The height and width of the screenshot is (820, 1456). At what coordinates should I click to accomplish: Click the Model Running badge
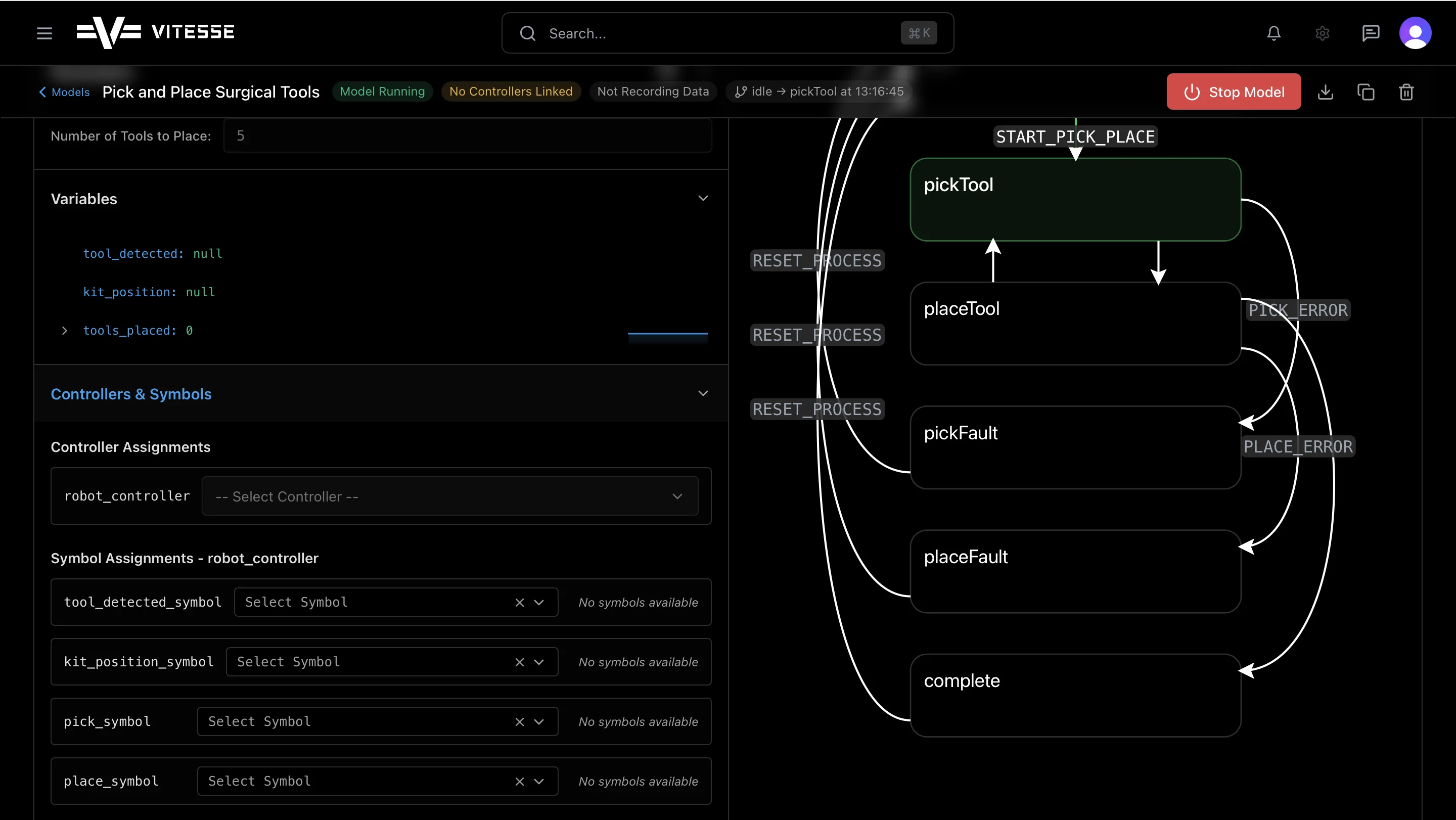[382, 92]
